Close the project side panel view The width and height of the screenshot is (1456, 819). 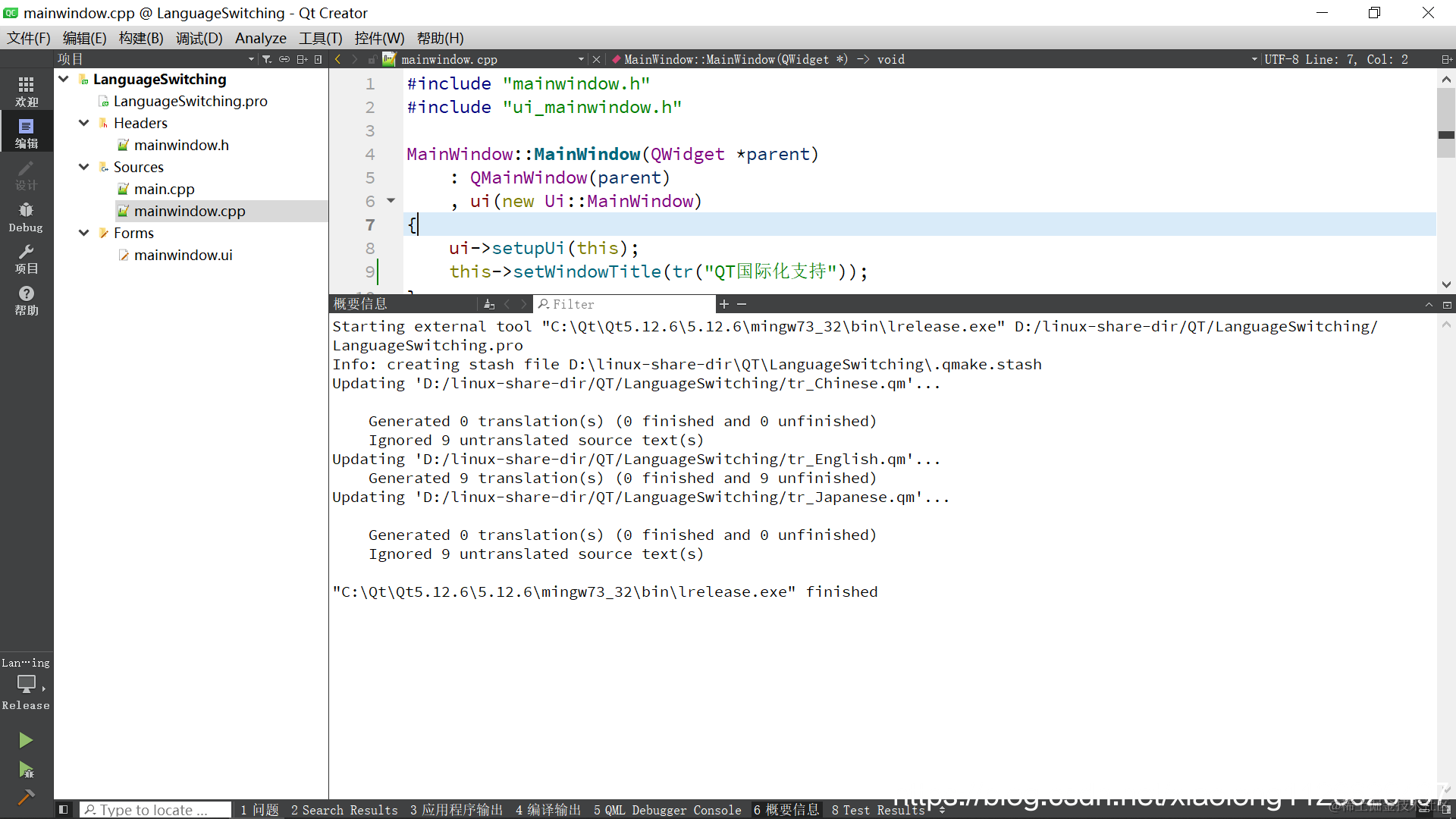point(318,59)
